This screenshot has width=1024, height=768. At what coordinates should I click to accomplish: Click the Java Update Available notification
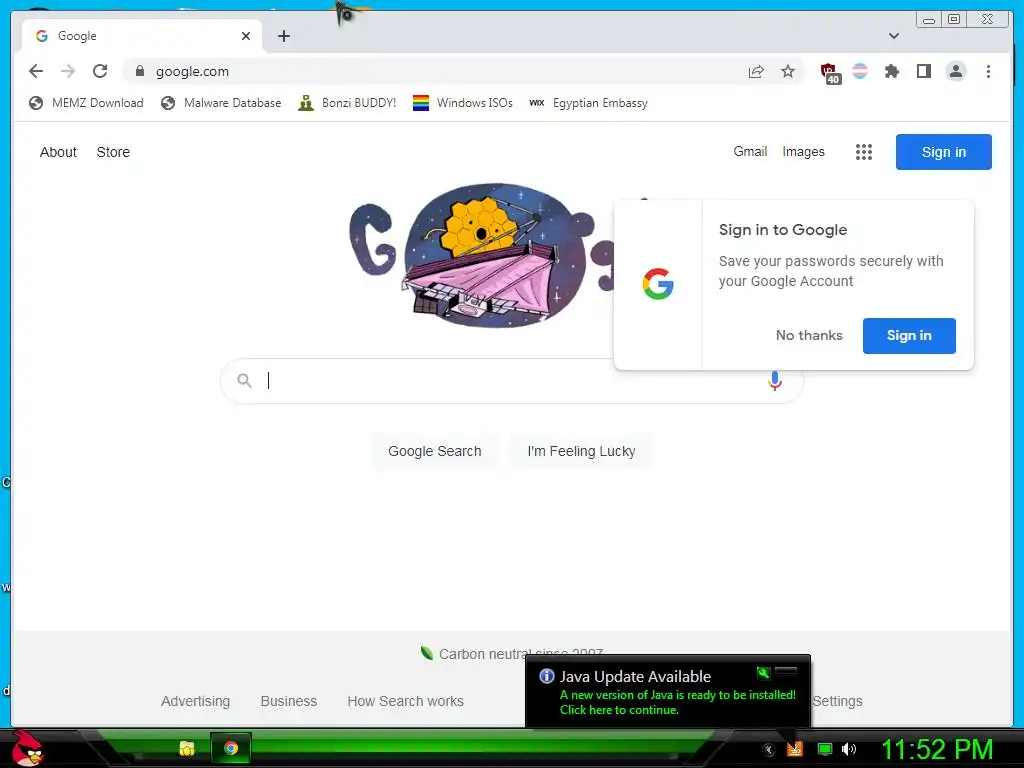pyautogui.click(x=667, y=691)
